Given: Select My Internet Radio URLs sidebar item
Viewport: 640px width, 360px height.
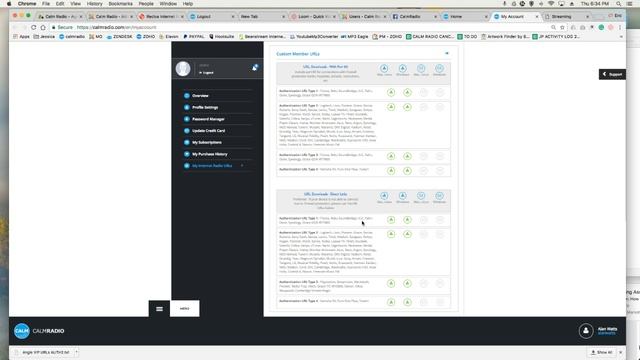Looking at the screenshot, I should tap(212, 166).
